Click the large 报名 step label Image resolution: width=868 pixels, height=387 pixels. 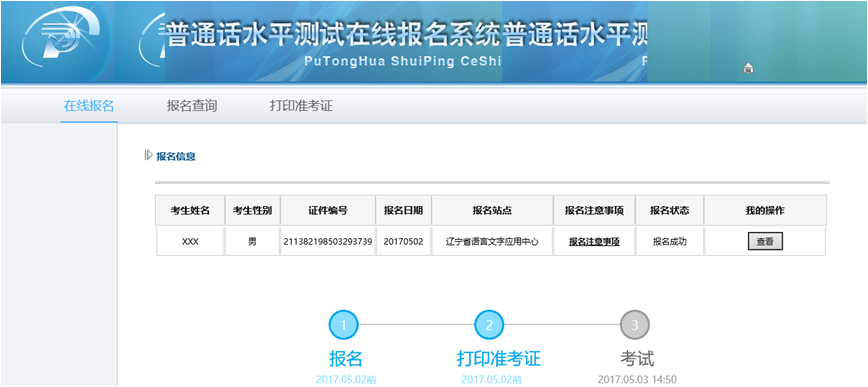coord(346,359)
